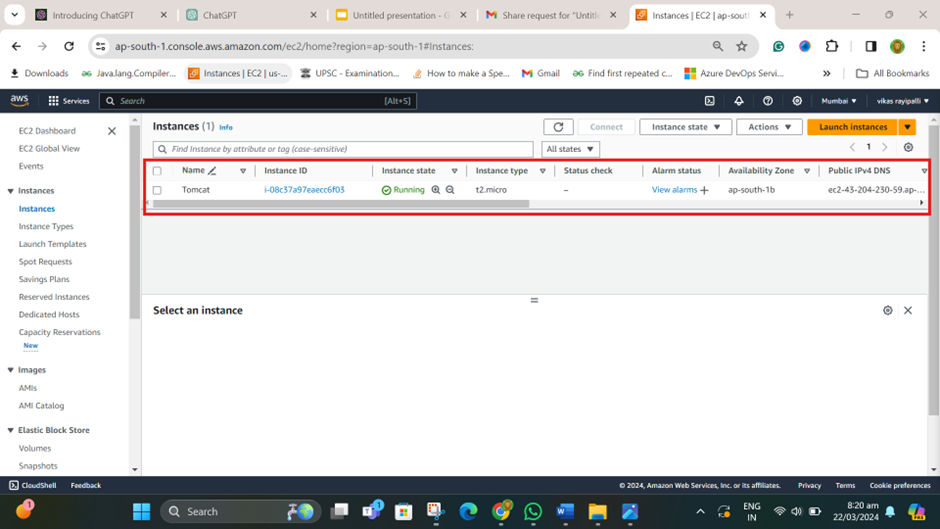The image size is (940, 529).
Task: Open the Actions dropdown
Action: 769,127
